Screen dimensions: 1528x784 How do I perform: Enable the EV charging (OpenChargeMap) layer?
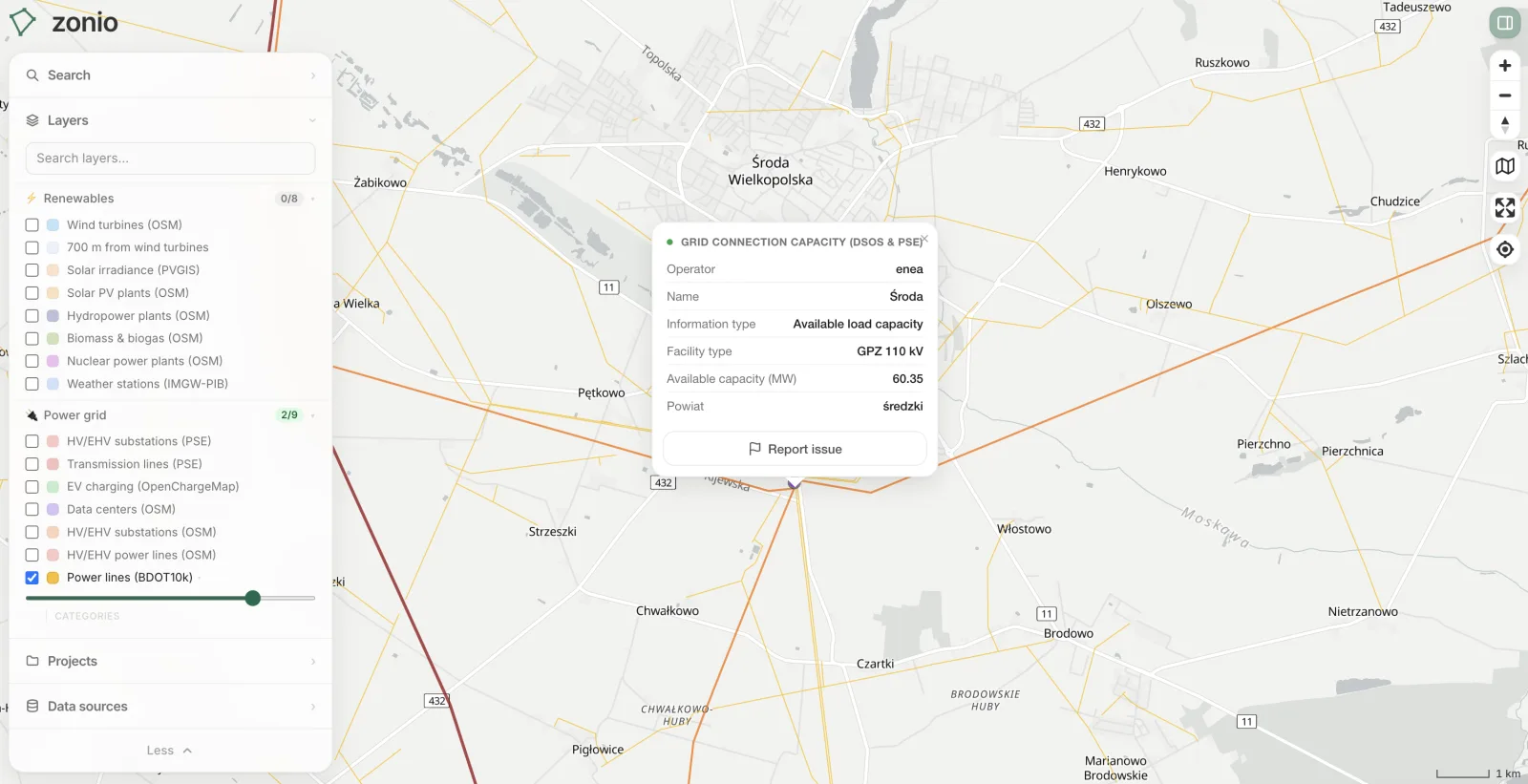tap(32, 487)
